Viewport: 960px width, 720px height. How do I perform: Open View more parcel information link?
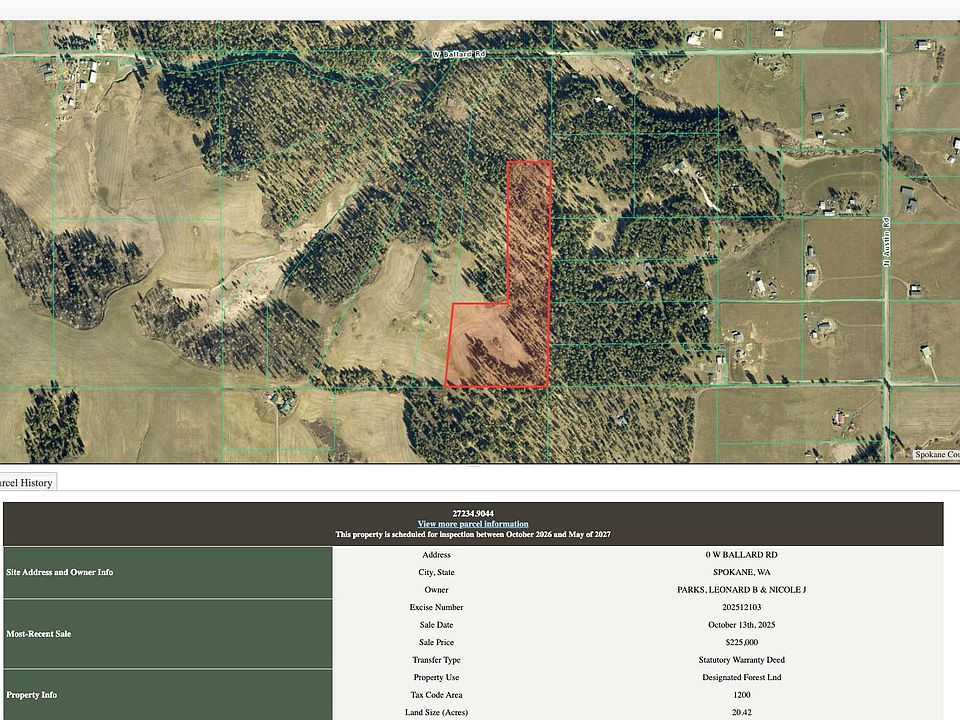[473, 524]
